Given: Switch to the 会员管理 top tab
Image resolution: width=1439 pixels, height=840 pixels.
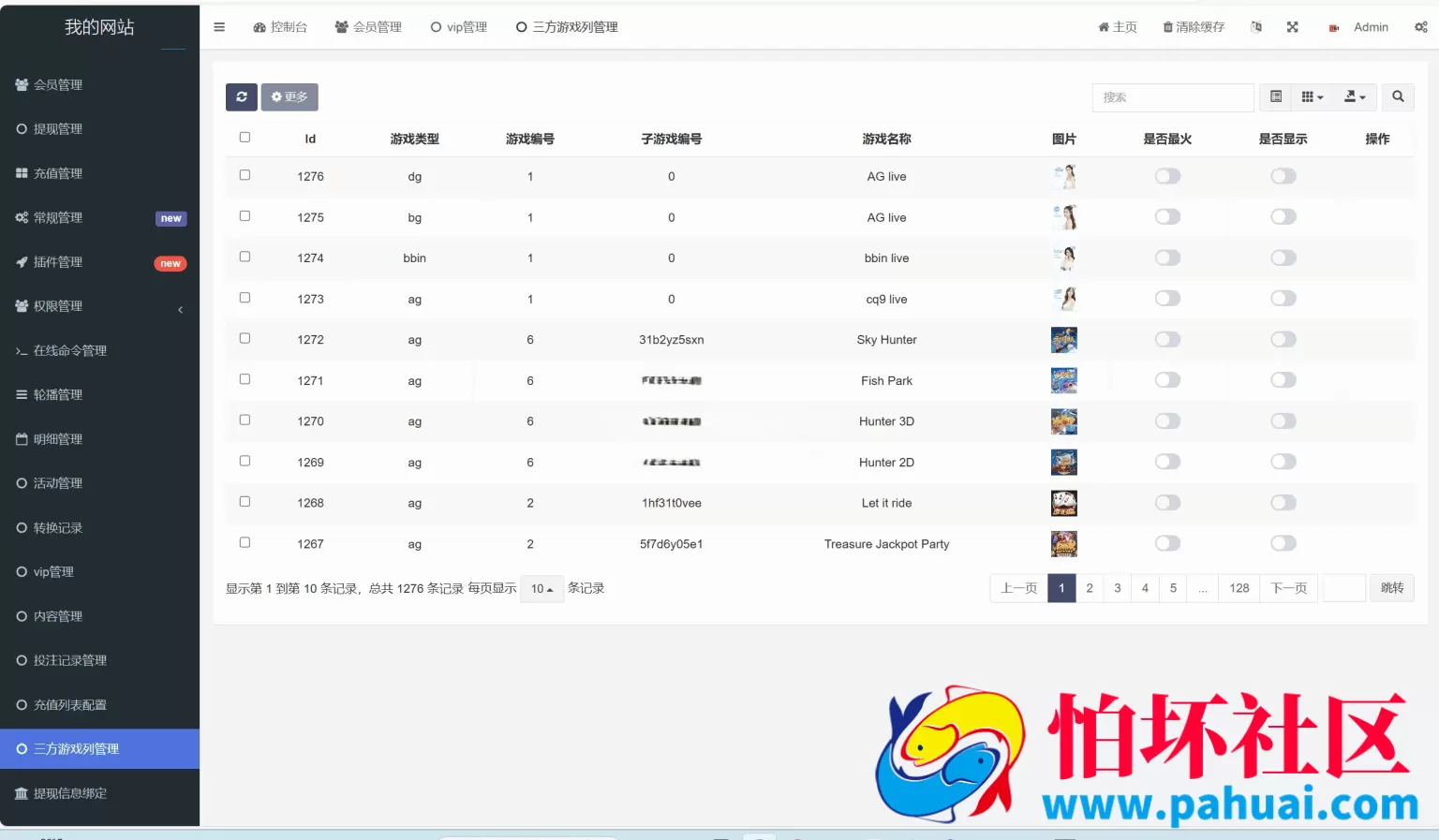Looking at the screenshot, I should pyautogui.click(x=368, y=27).
